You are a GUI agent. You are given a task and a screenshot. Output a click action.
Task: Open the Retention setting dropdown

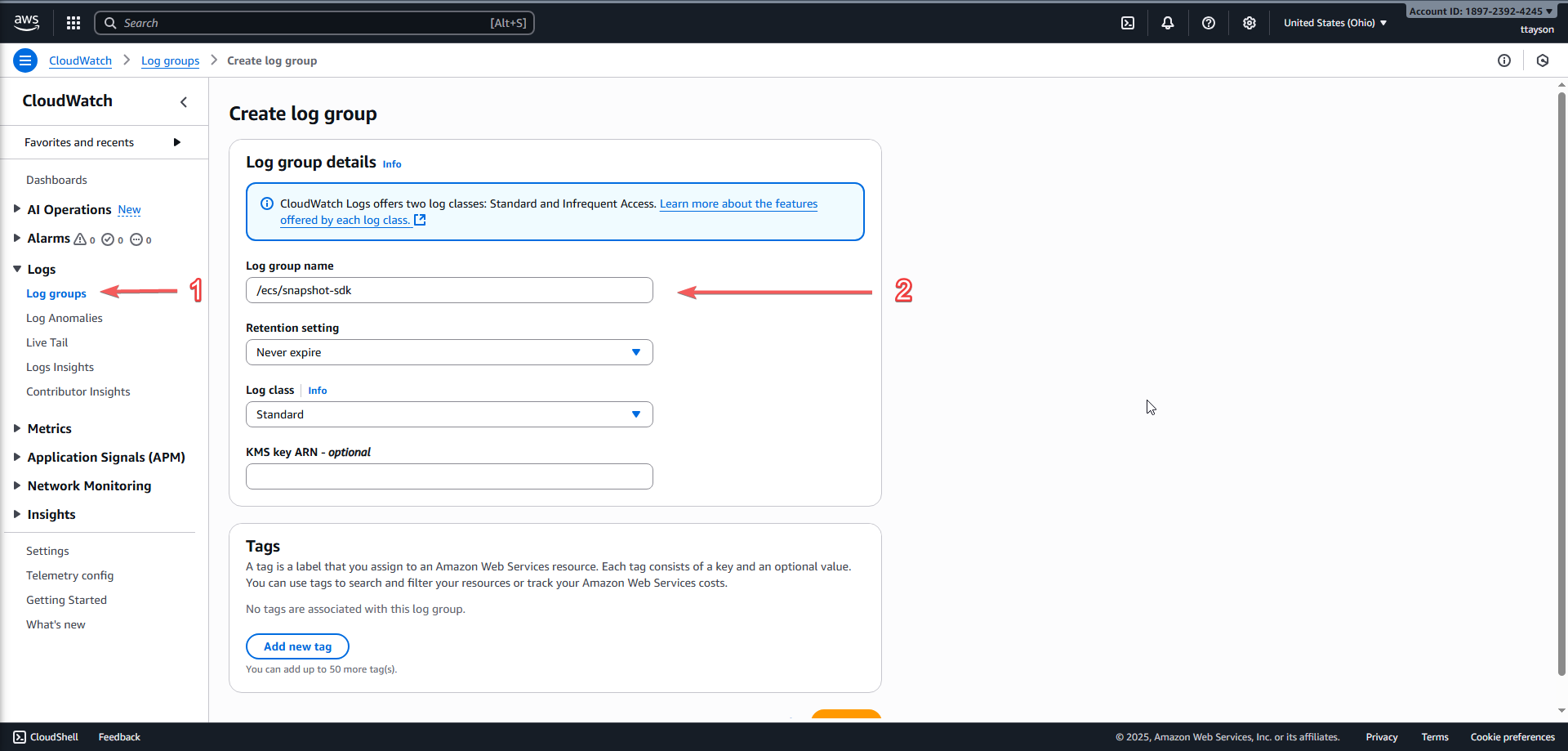[x=449, y=352]
